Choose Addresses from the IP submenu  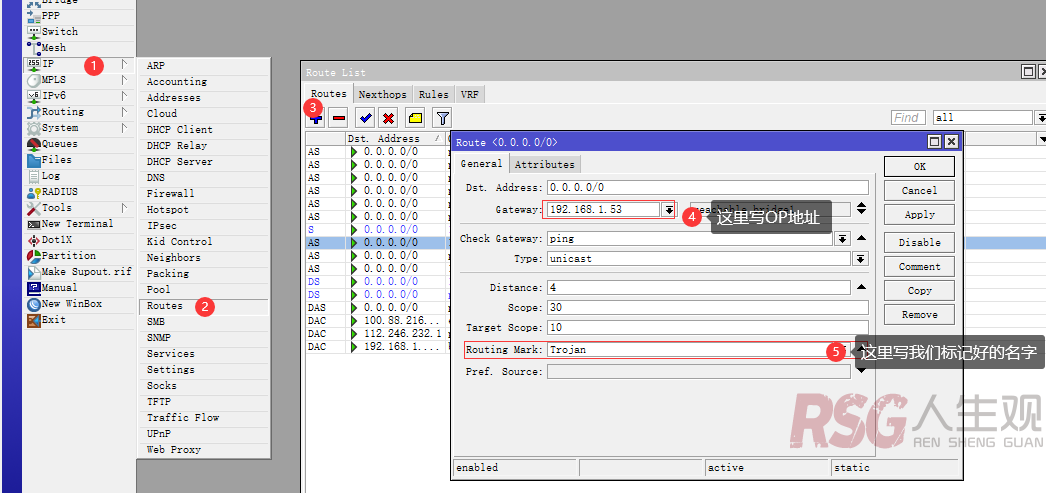203,97
